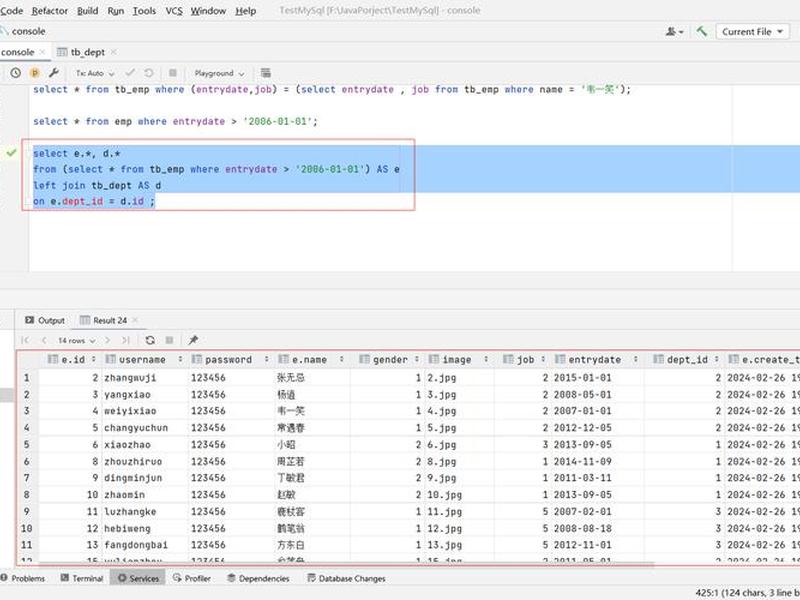Click the green checkmark in editor gutter
800x600 pixels.
coord(11,153)
